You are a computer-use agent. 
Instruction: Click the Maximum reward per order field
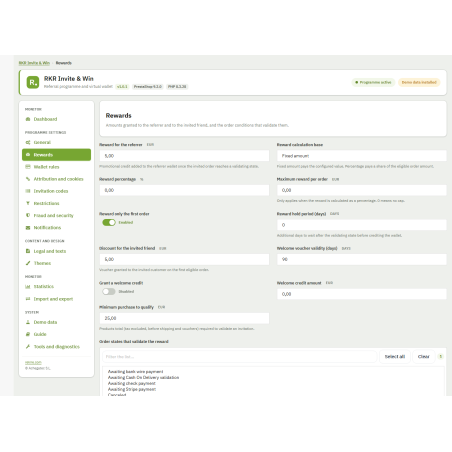362,190
